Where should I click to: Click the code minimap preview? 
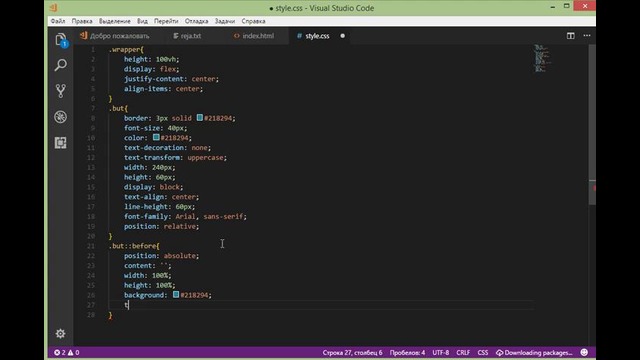pos(542,58)
